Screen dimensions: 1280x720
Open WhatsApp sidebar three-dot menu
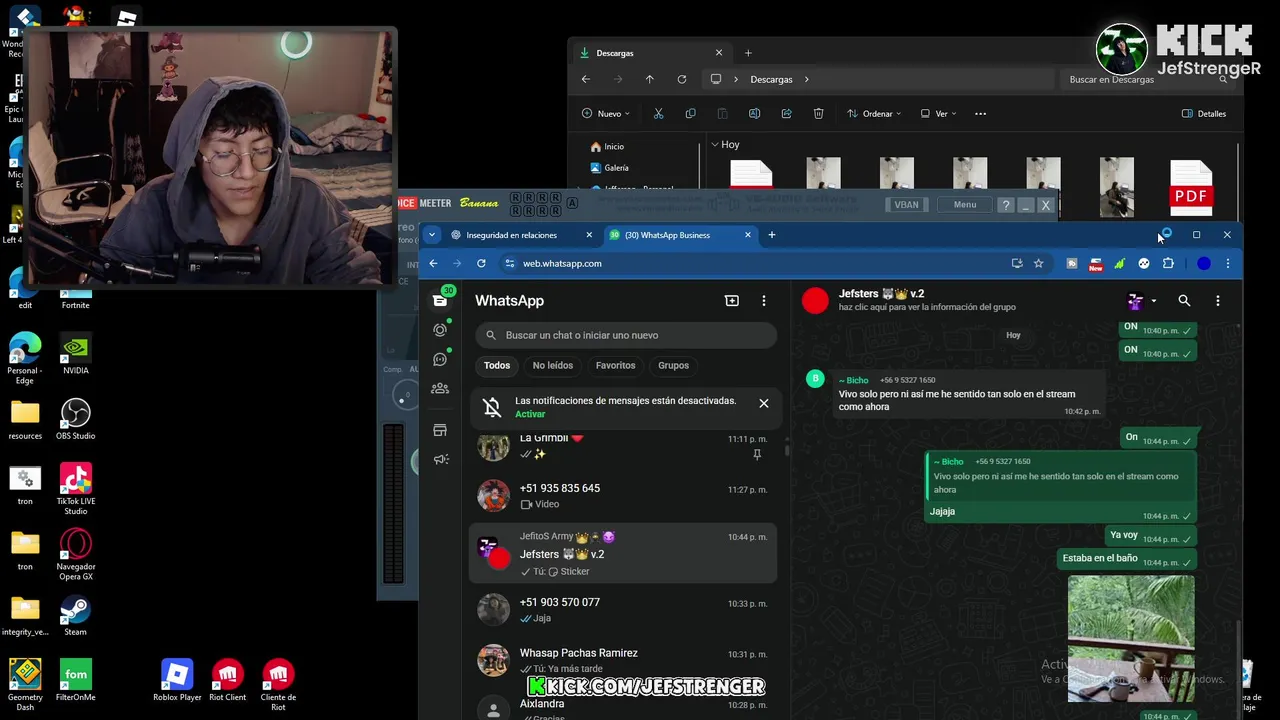(x=764, y=301)
